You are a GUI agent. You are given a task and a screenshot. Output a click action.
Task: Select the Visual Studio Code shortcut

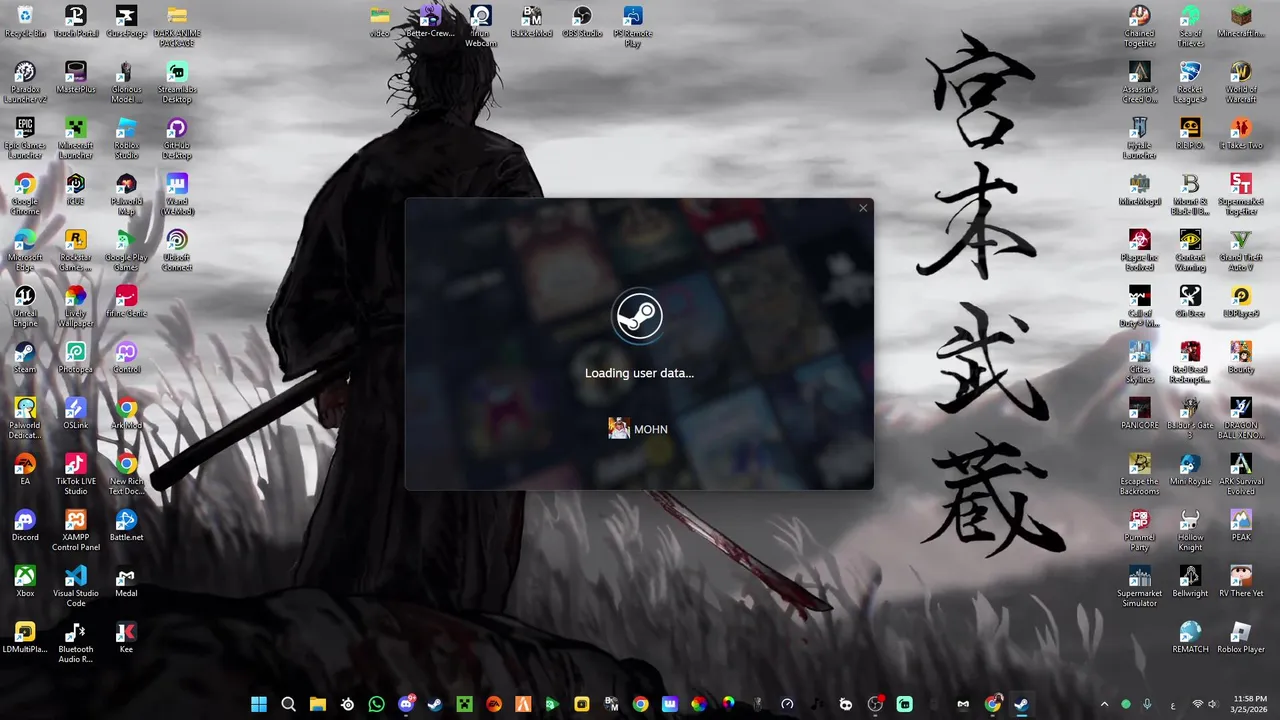75,587
